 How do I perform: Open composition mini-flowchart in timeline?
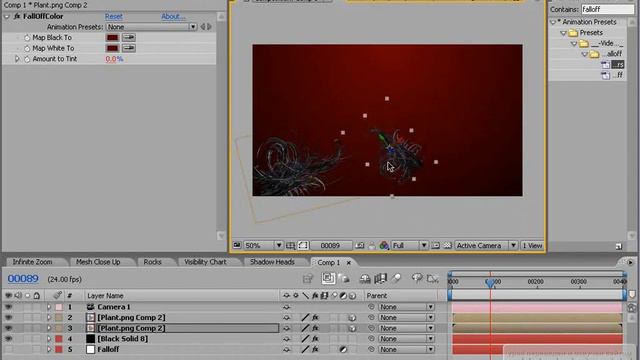tap(307, 279)
